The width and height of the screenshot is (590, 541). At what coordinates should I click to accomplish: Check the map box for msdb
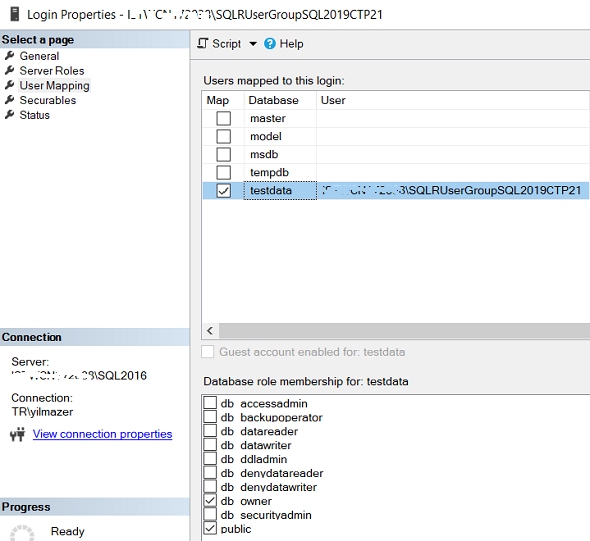pyautogui.click(x=224, y=155)
